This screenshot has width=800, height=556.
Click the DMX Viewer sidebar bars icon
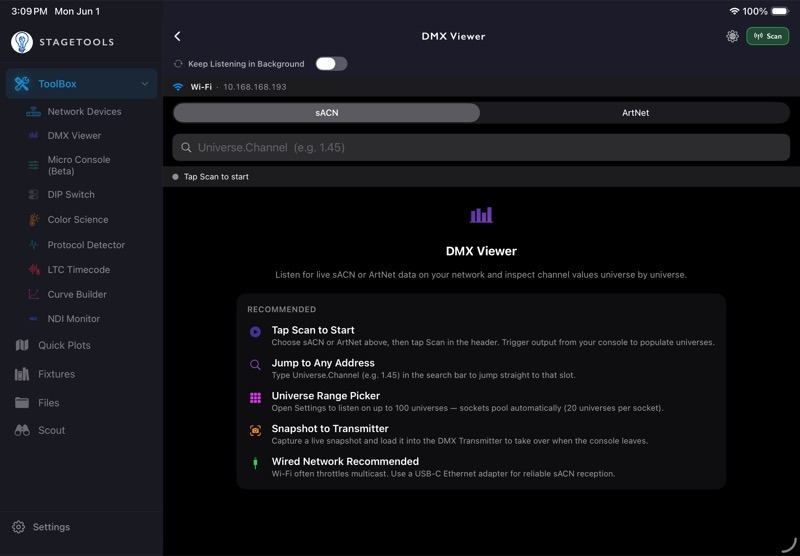pos(34,135)
